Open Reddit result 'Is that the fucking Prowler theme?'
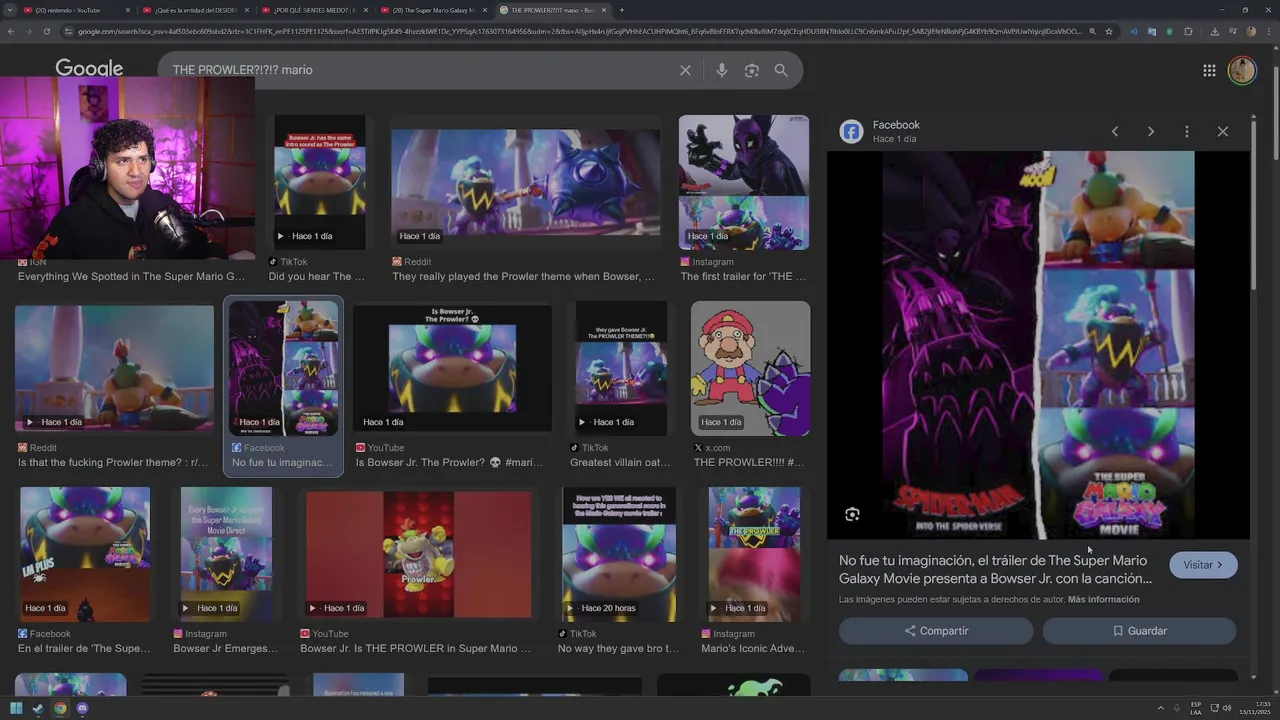This screenshot has height=720, width=1280. point(114,386)
